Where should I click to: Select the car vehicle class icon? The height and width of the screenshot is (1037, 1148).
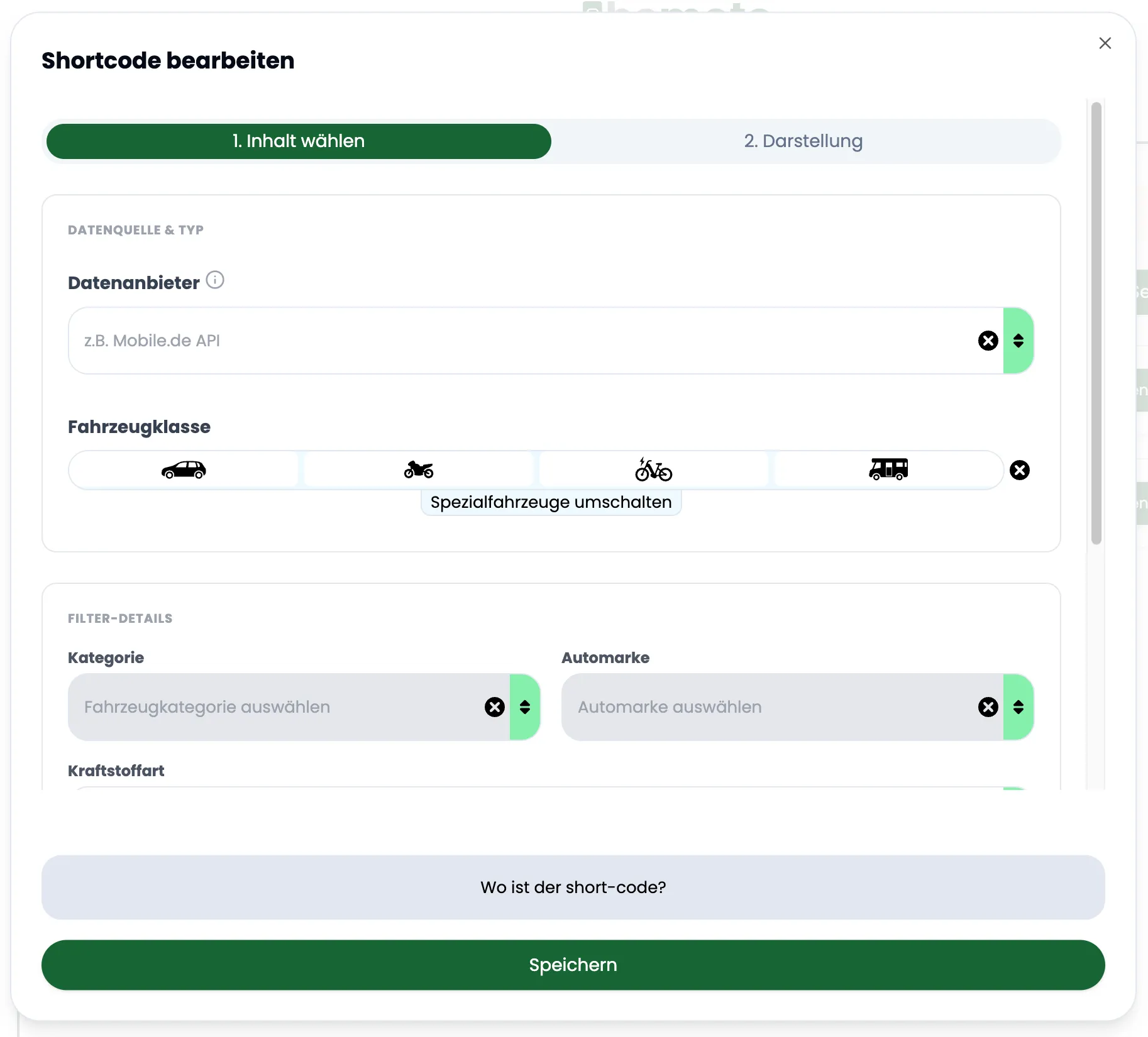[184, 469]
